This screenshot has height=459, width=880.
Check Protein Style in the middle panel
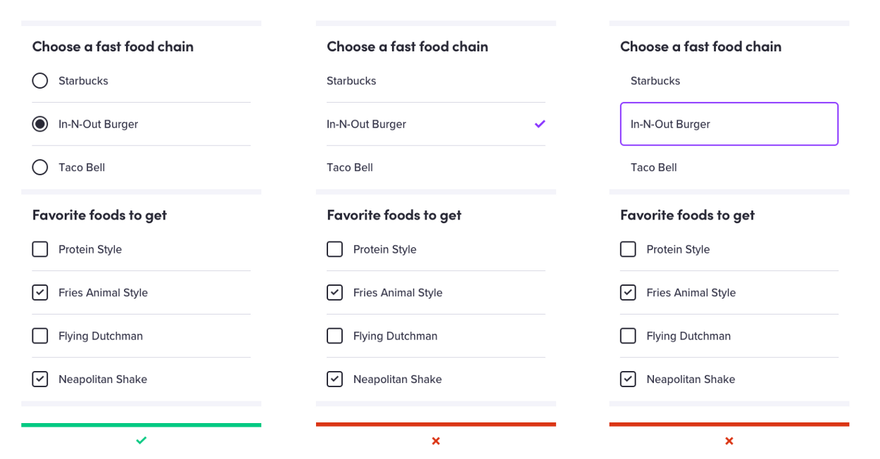click(x=335, y=249)
